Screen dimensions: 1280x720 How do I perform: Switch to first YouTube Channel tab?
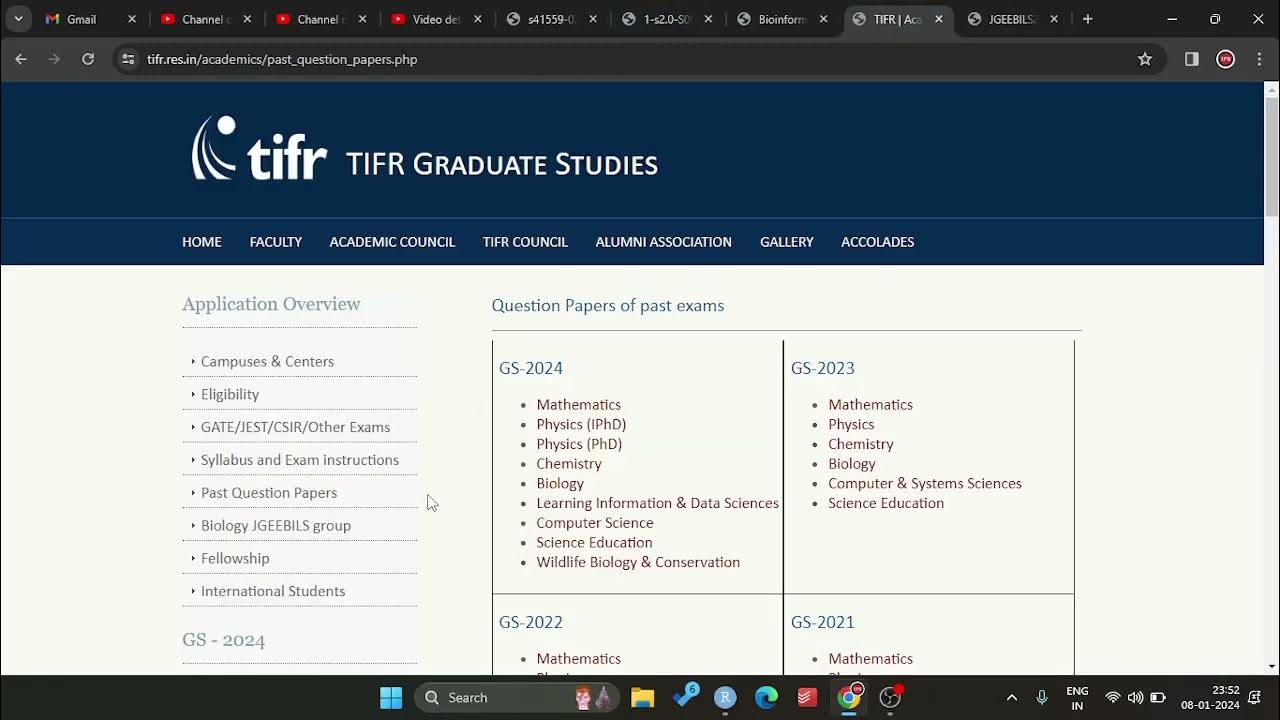click(x=206, y=19)
